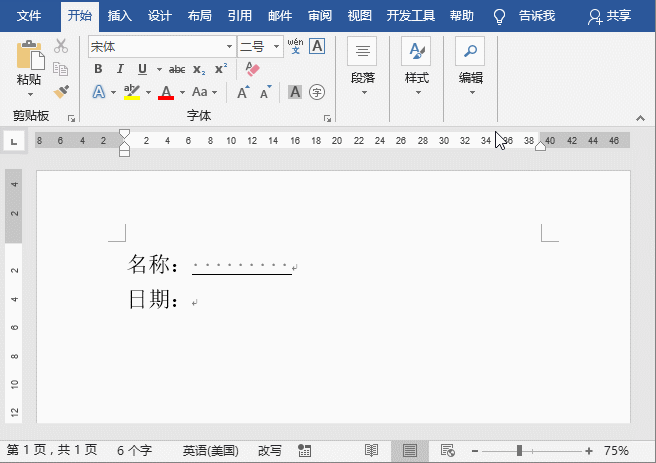
Task: Click the Character Border icon
Action: 317,46
